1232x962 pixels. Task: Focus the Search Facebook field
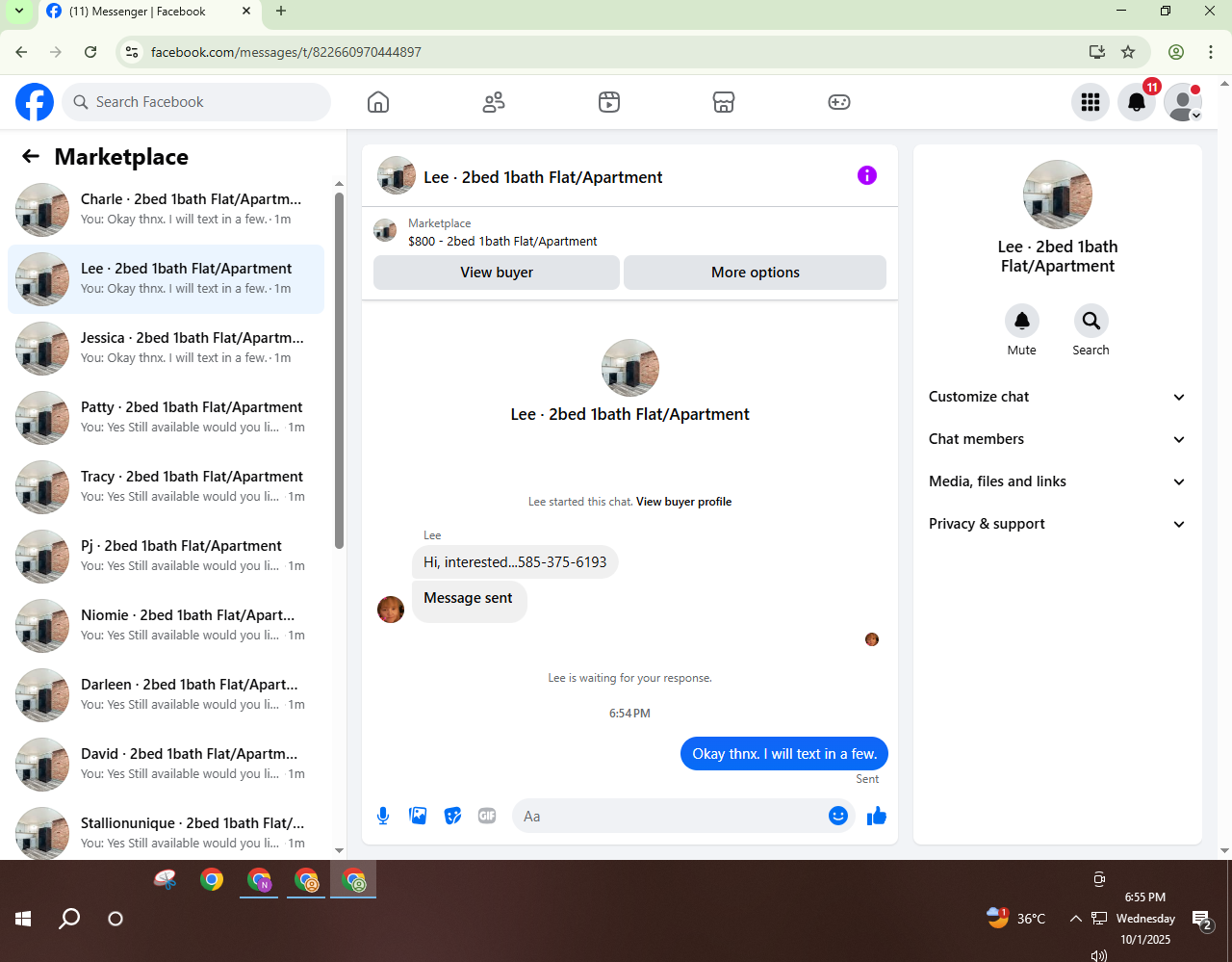(196, 102)
